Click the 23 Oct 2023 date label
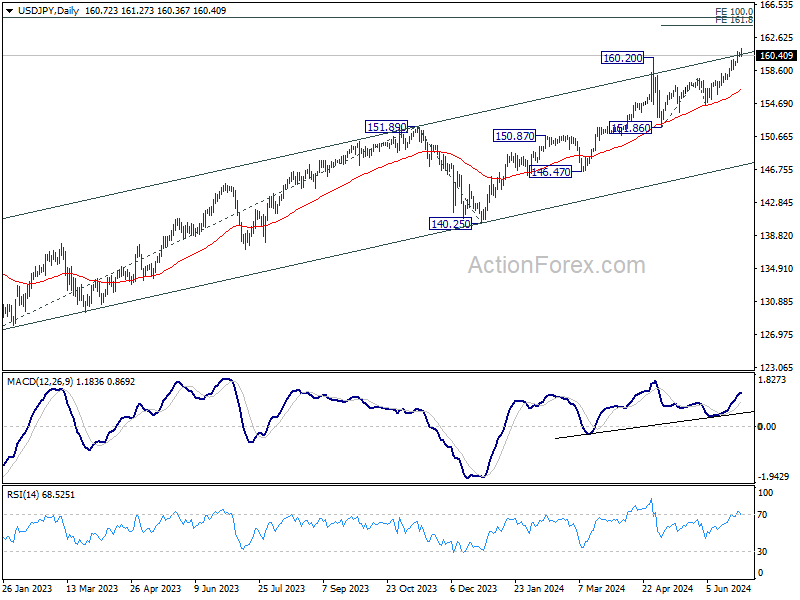Image resolution: width=800 pixels, height=600 pixels. click(x=411, y=588)
